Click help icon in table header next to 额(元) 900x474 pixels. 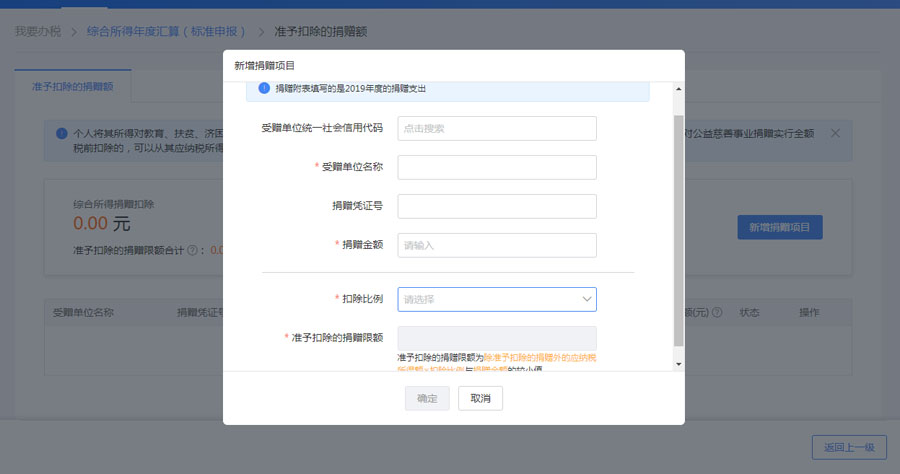[717, 312]
